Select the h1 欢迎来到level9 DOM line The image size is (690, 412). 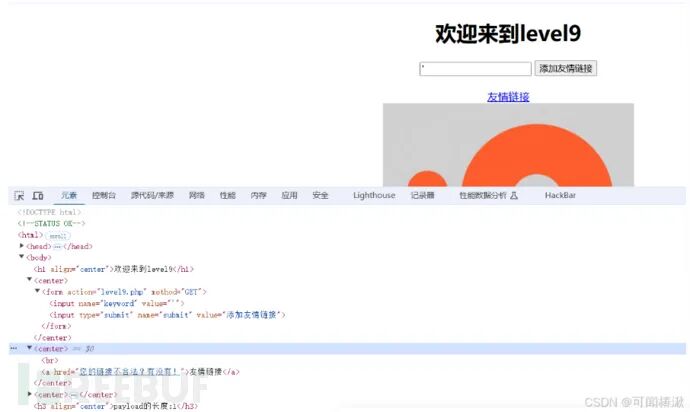tap(114, 269)
